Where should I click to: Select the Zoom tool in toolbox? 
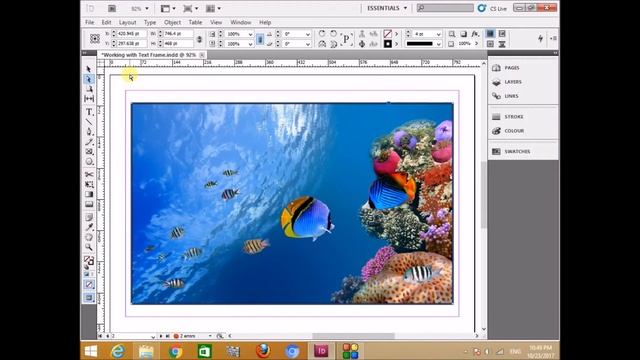(89, 247)
